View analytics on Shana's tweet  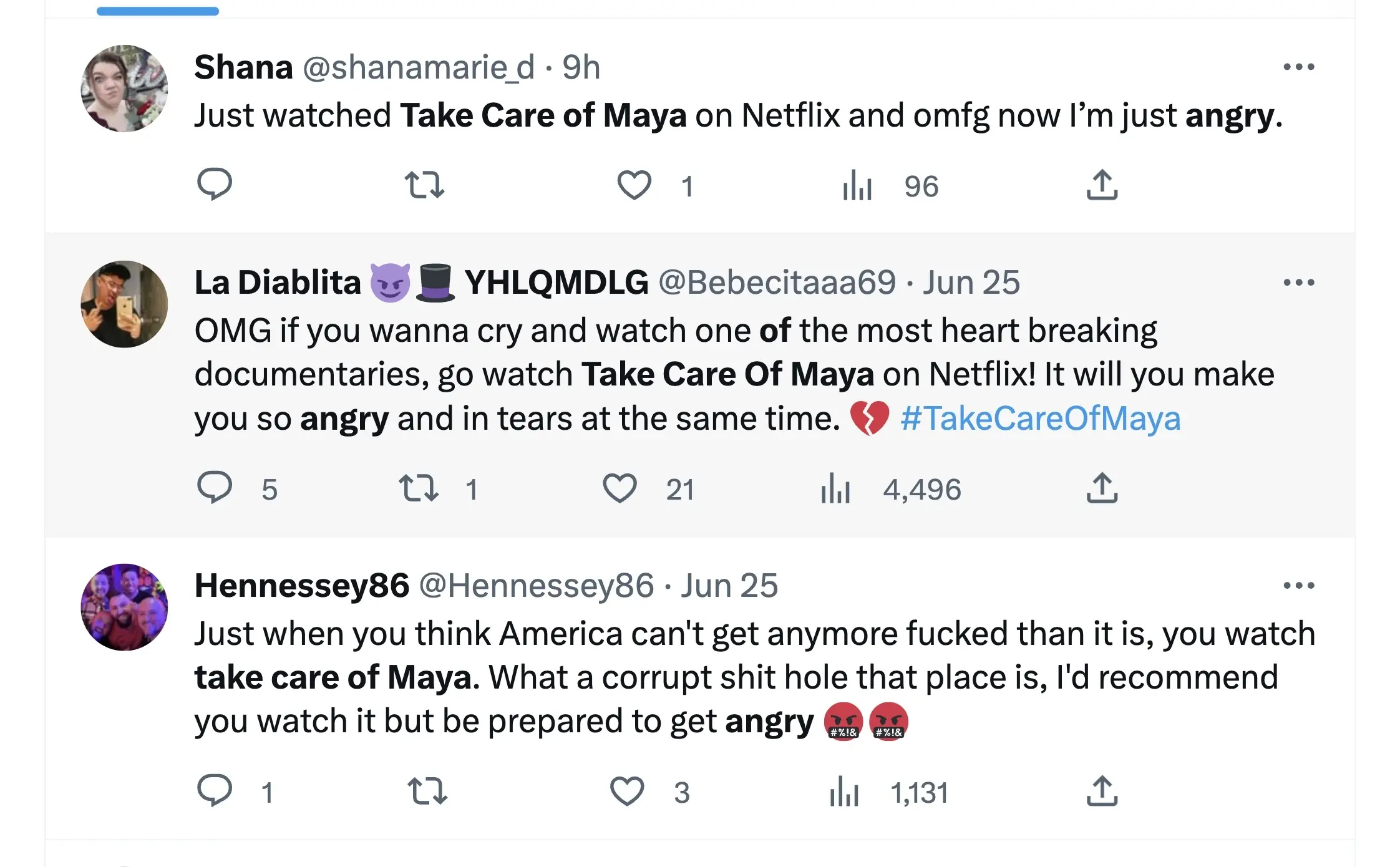click(x=857, y=186)
